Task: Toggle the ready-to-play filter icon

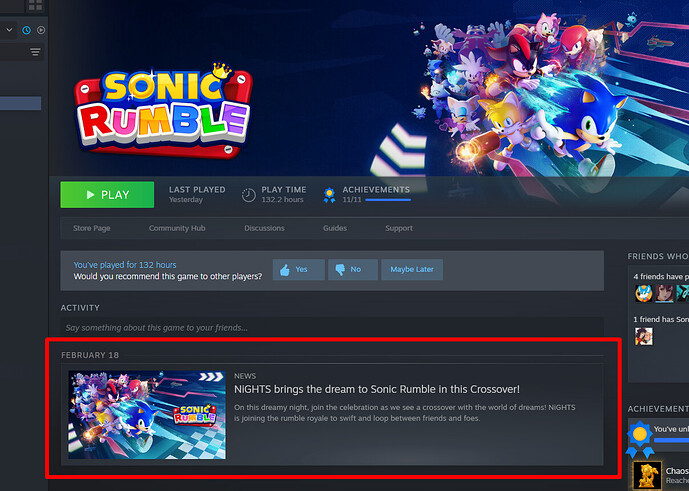Action: (x=40, y=30)
